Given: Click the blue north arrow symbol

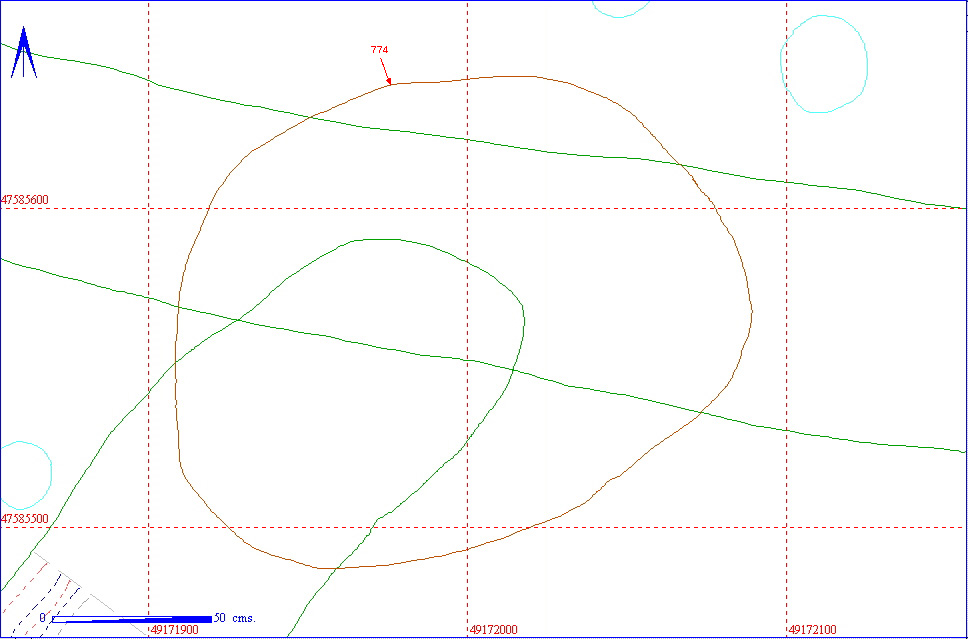Looking at the screenshot, I should (23, 52).
